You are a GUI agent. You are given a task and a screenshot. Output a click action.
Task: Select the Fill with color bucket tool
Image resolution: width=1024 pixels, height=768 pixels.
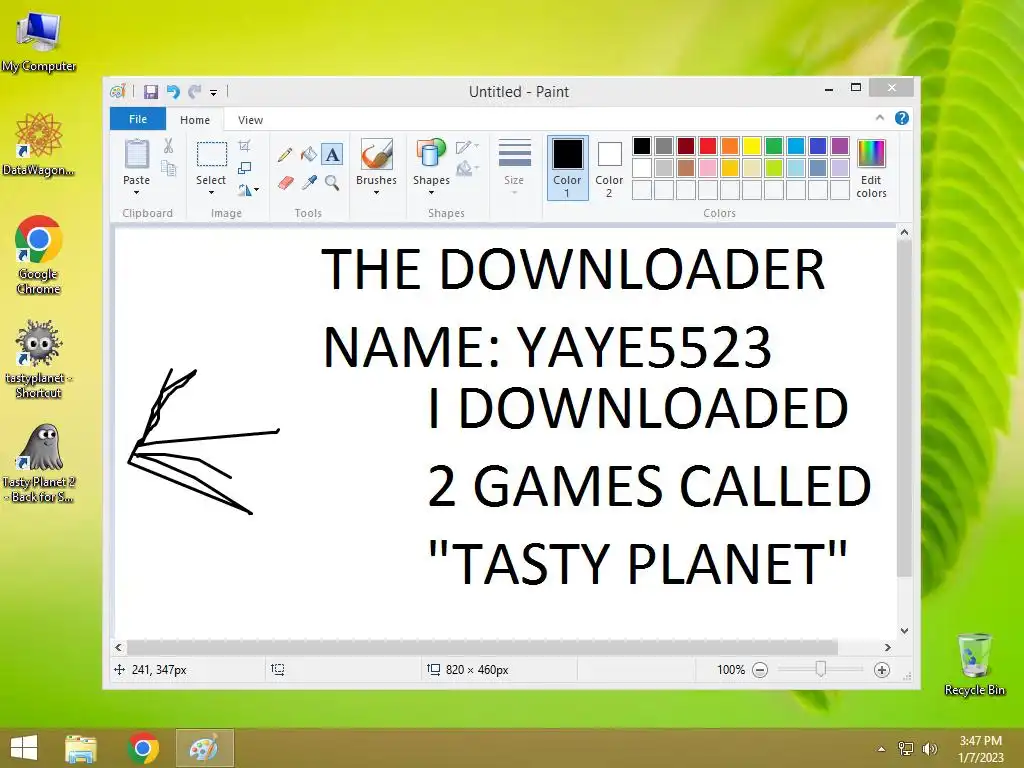(x=308, y=155)
